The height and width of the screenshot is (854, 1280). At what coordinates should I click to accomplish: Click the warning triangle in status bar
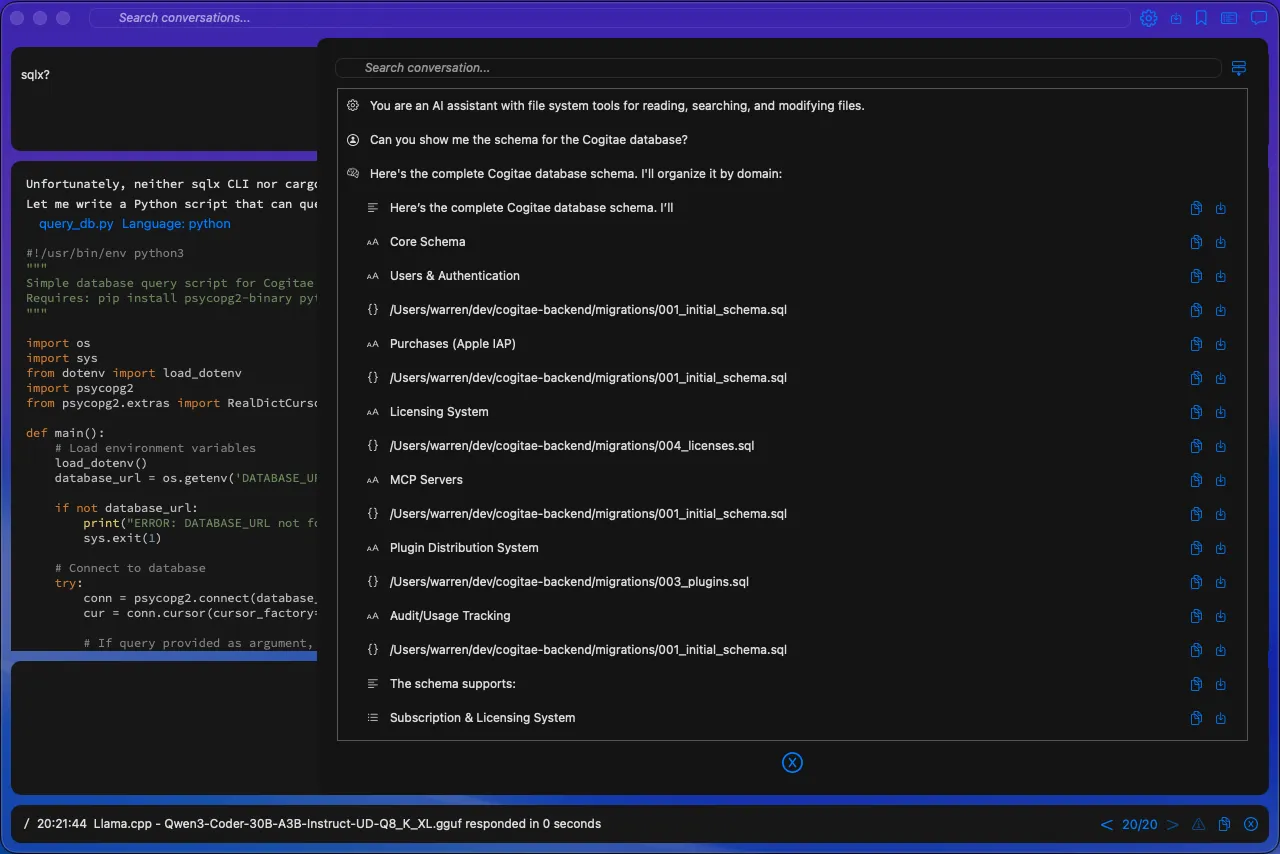pyautogui.click(x=1198, y=825)
